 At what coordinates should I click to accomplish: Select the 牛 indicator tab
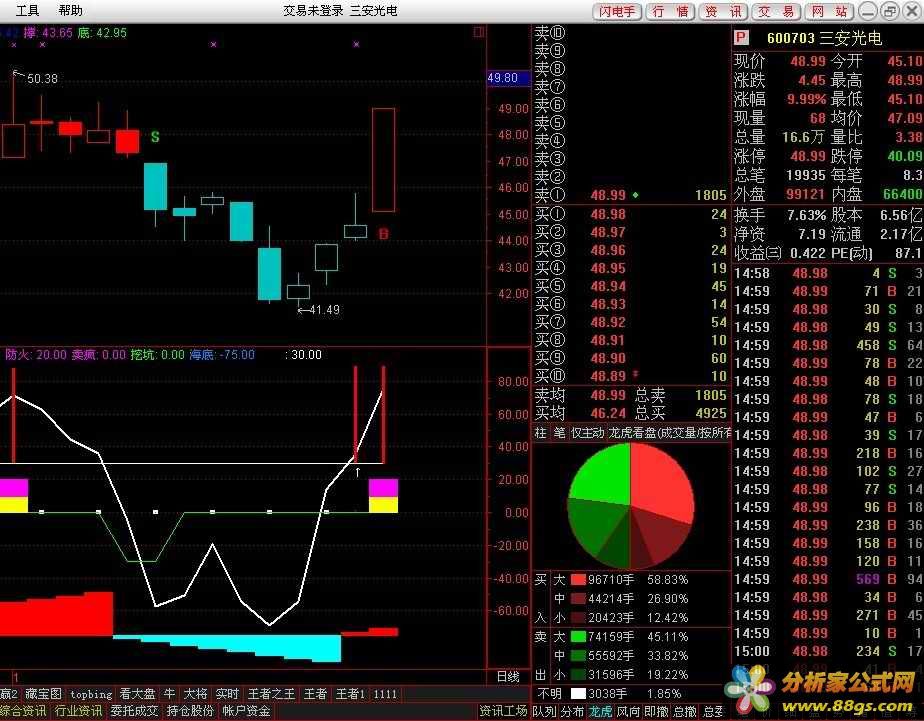click(x=170, y=694)
